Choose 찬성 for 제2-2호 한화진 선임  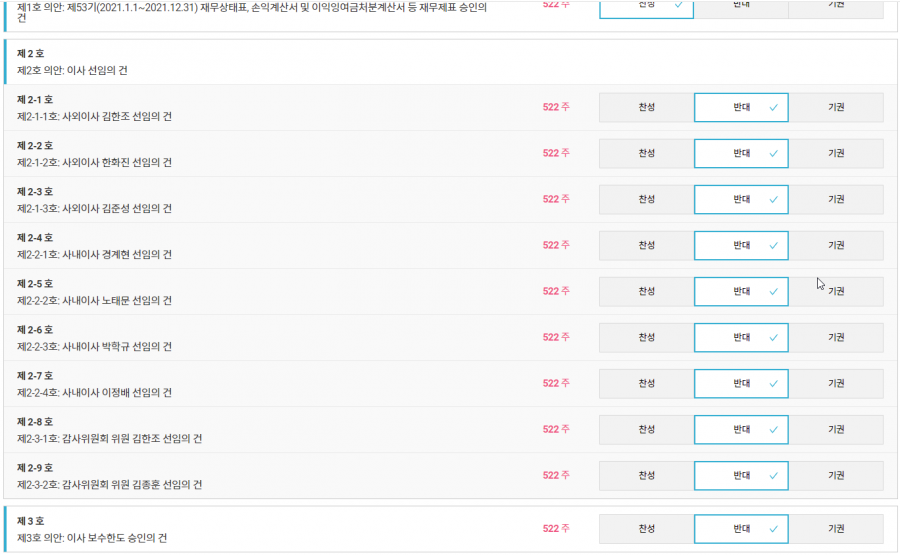646,153
